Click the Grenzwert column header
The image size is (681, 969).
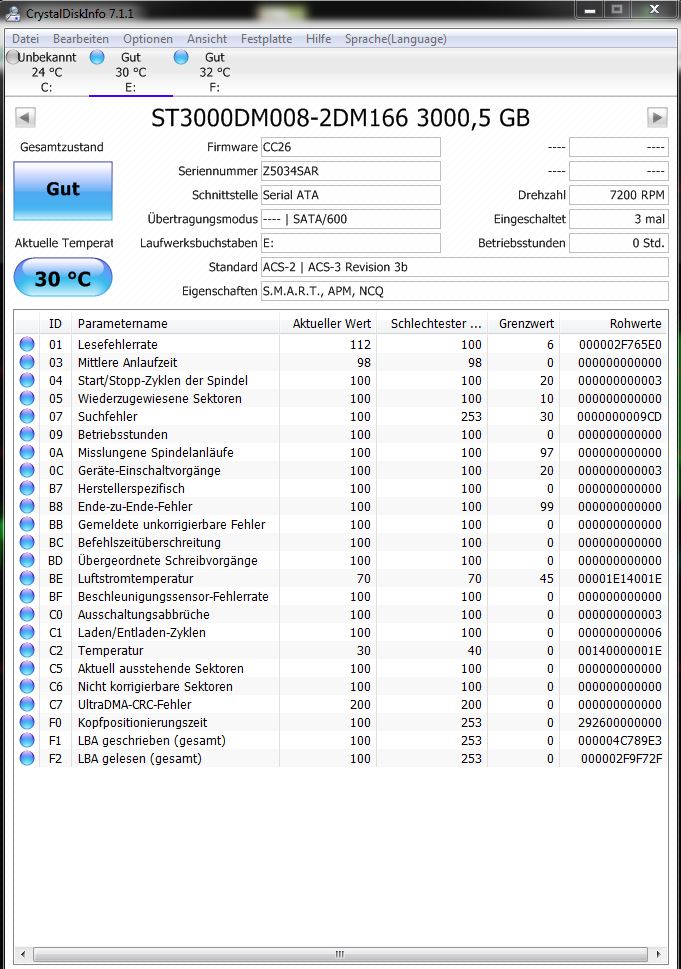[524, 323]
